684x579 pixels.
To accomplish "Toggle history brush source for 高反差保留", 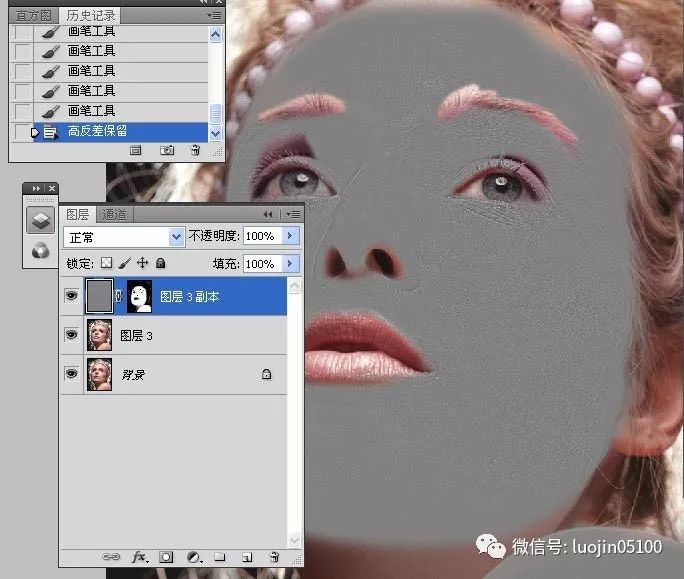I will 22,131.
